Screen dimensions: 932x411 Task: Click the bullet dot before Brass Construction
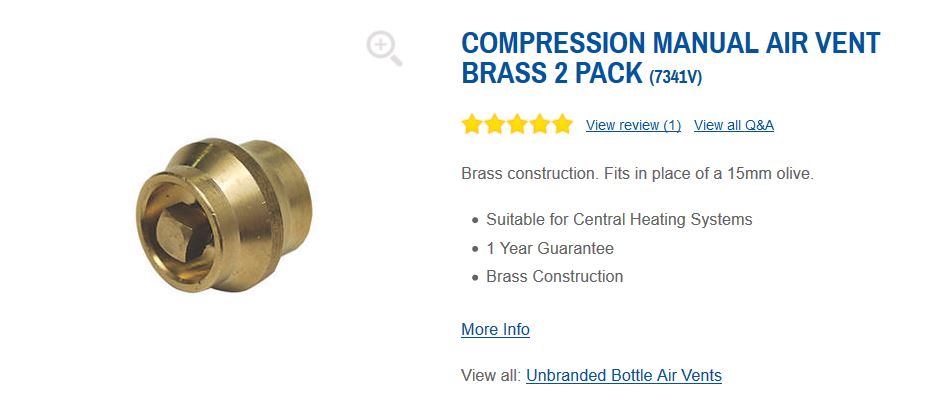474,277
